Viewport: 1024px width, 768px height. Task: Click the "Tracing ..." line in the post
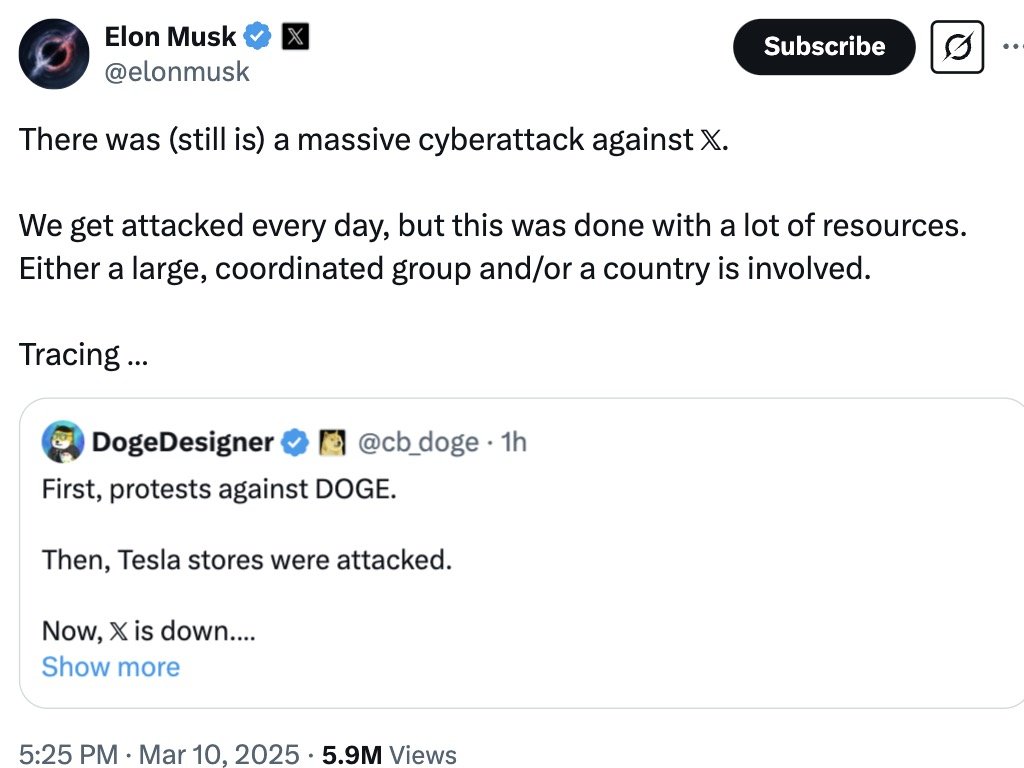(x=83, y=355)
